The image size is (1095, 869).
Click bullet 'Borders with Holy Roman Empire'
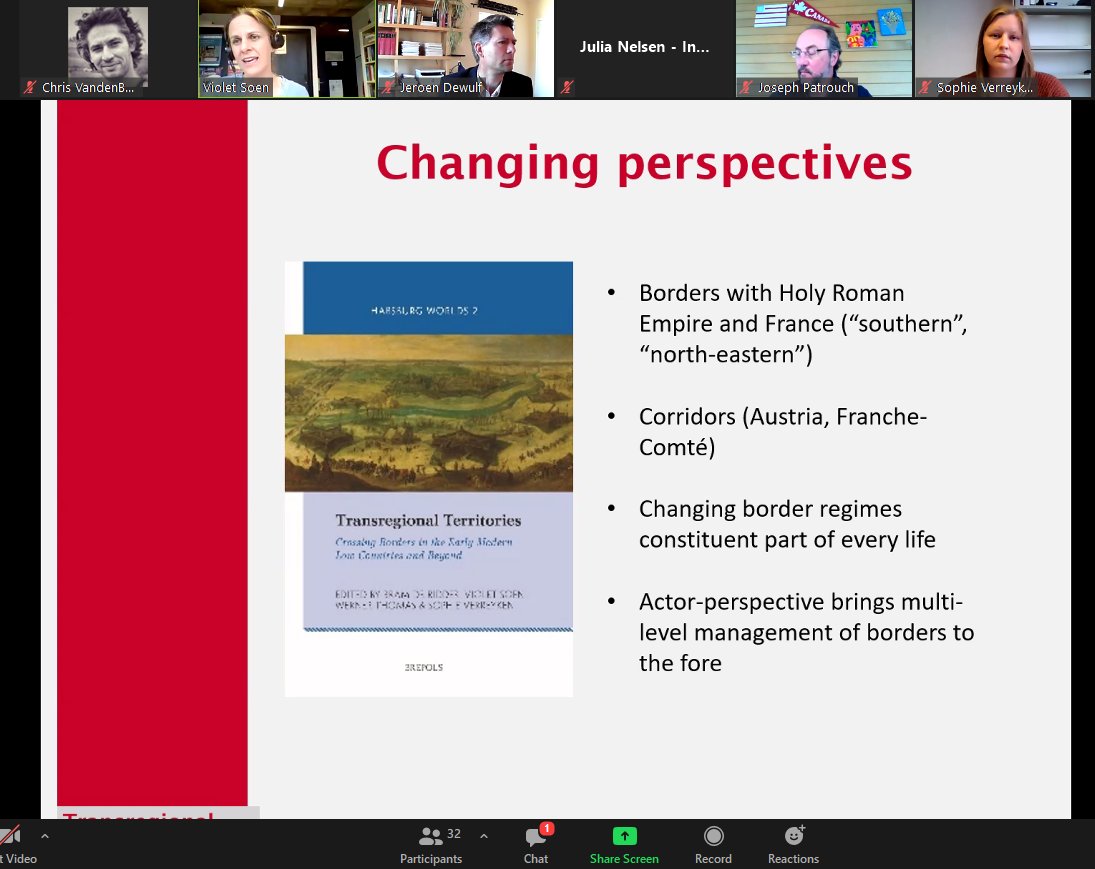click(802, 323)
